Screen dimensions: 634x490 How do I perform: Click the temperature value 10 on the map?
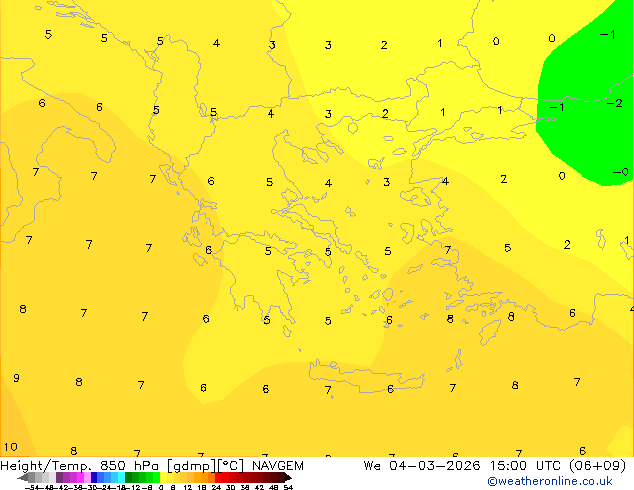coord(11,447)
